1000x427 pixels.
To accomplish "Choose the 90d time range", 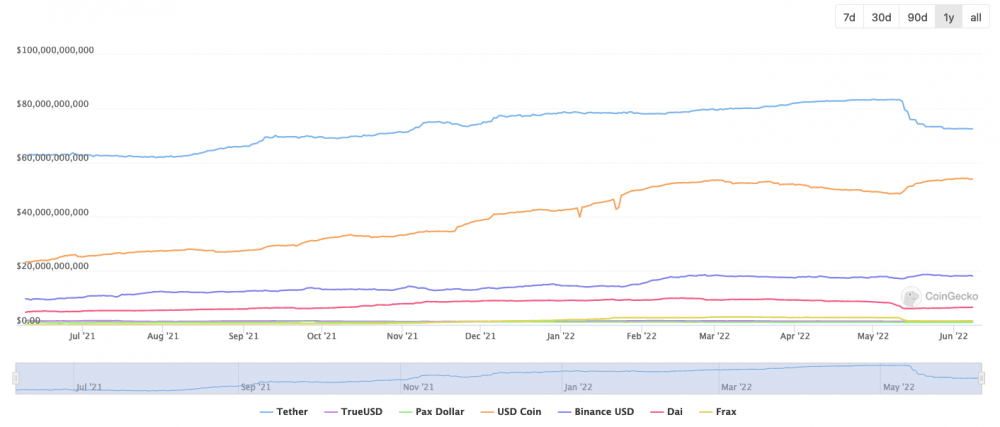I will point(917,17).
